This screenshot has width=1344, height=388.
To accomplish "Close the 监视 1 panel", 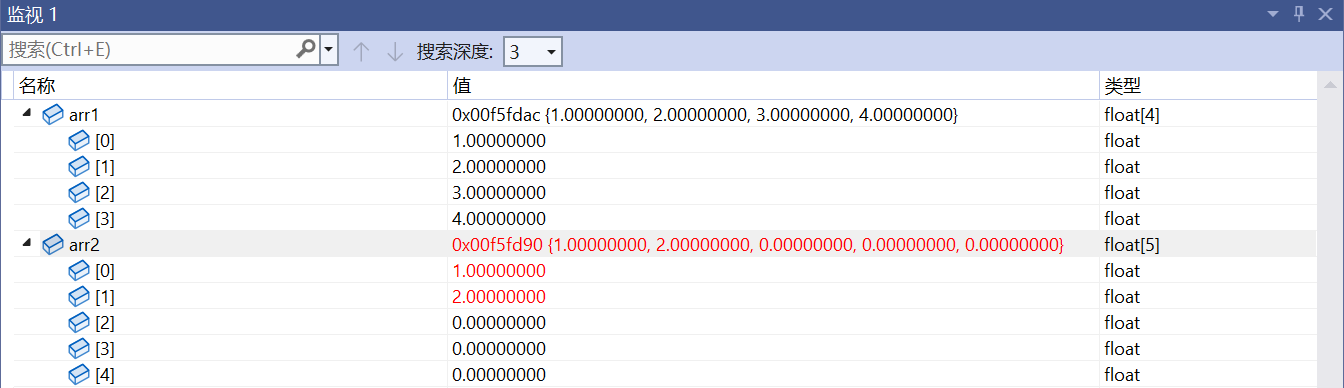I will (x=1326, y=14).
